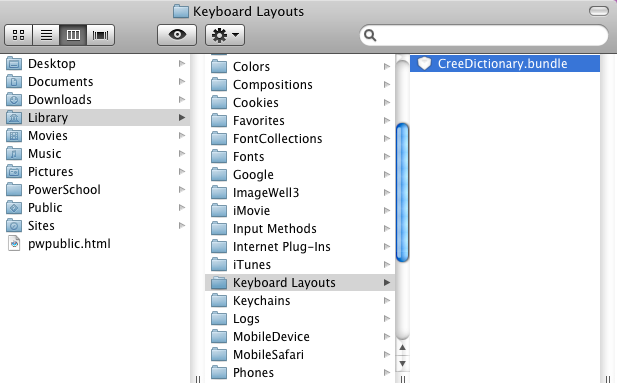
Task: Switch to list view mode
Action: pos(46,35)
